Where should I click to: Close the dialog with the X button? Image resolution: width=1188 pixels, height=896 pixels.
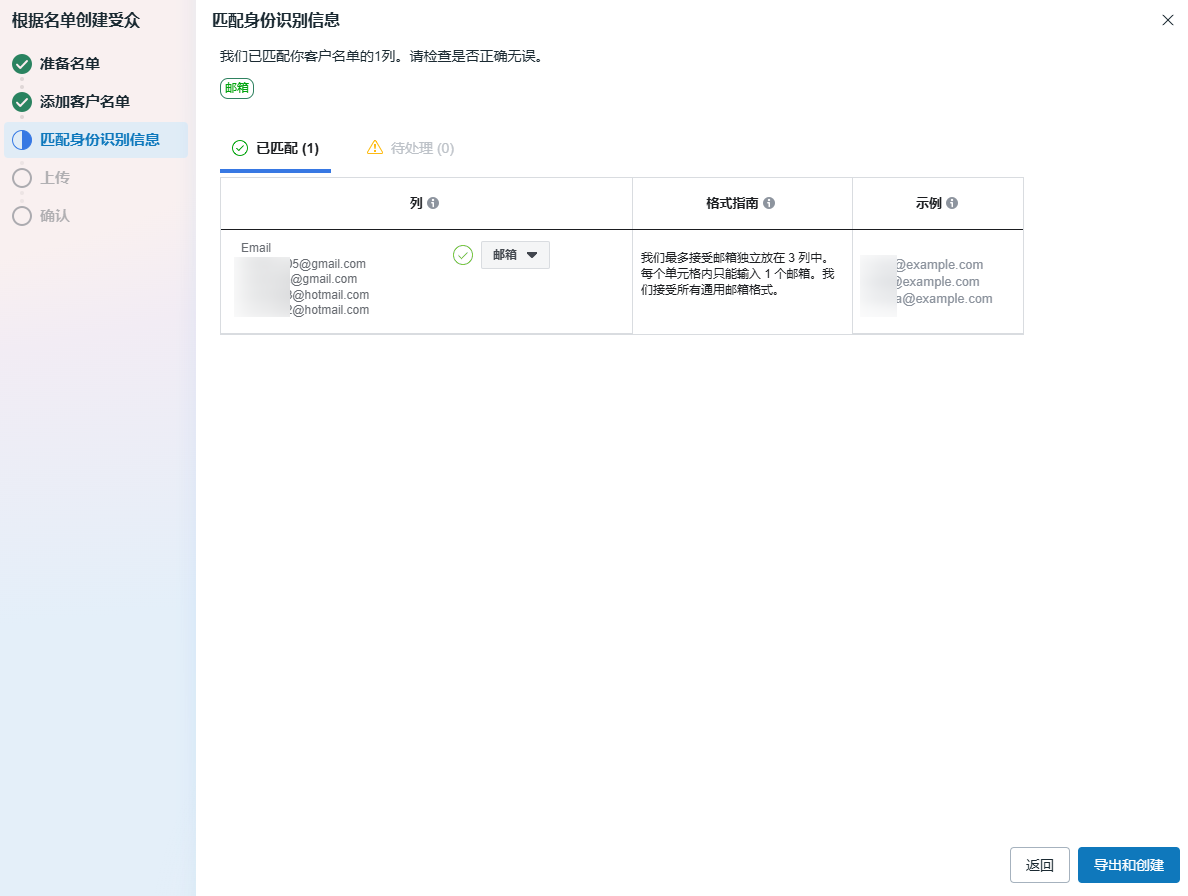1167,20
